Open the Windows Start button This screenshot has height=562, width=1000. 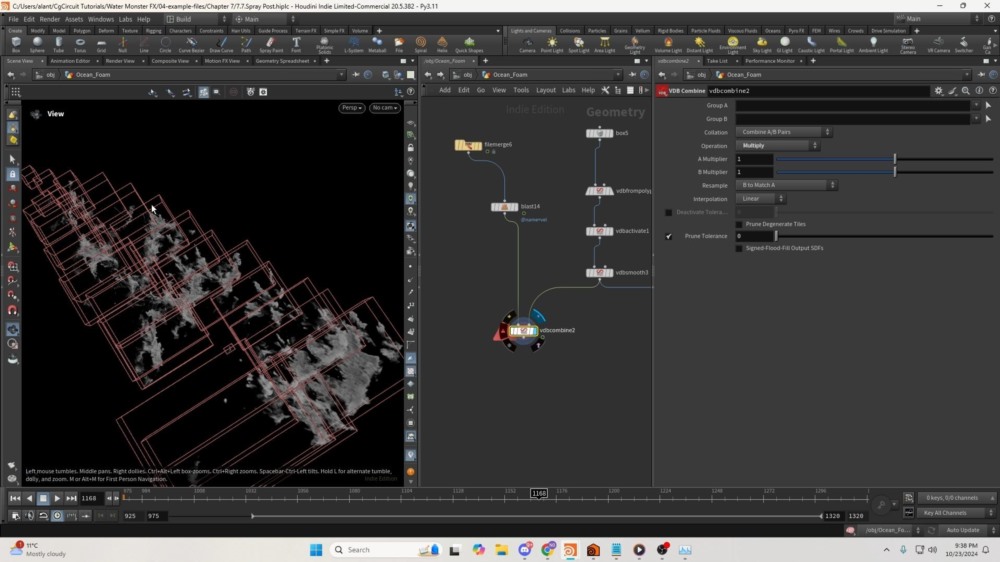[x=316, y=550]
